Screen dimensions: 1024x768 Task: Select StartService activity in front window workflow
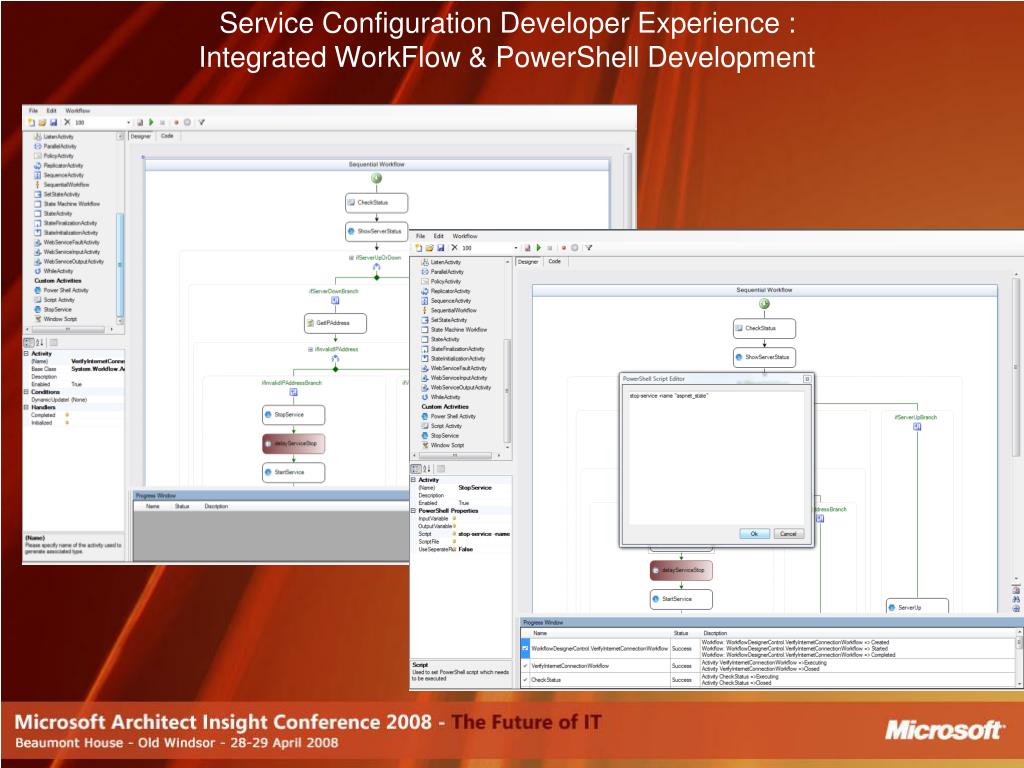click(681, 599)
